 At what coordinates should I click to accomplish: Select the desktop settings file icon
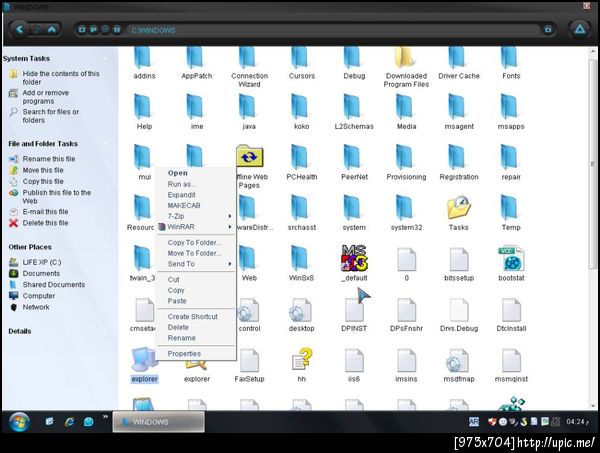pos(302,314)
